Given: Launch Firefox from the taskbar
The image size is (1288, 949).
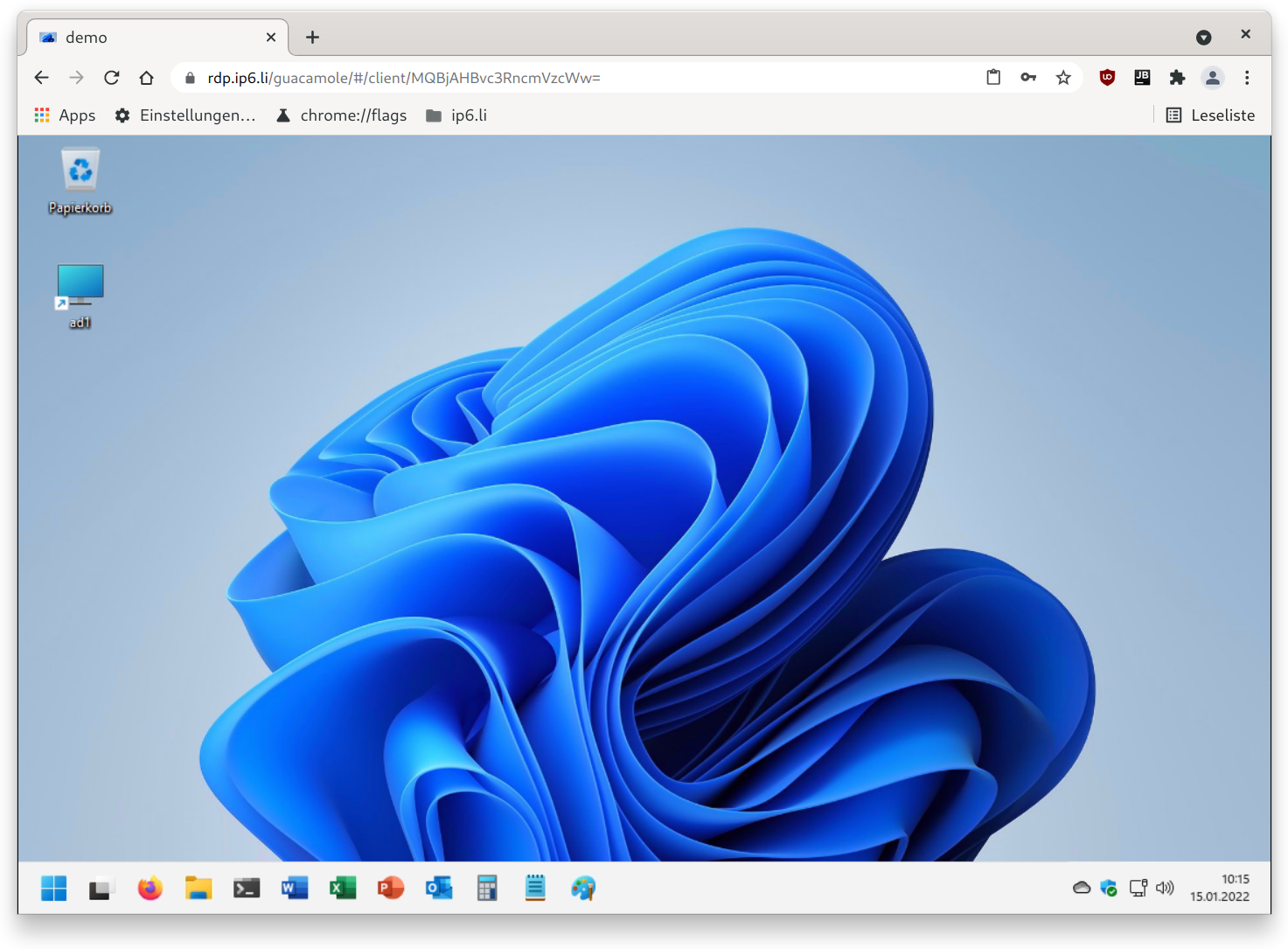Looking at the screenshot, I should tap(150, 889).
